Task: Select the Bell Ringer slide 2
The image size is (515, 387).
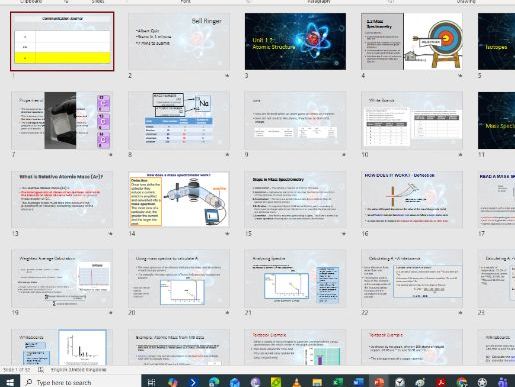Action: click(179, 41)
